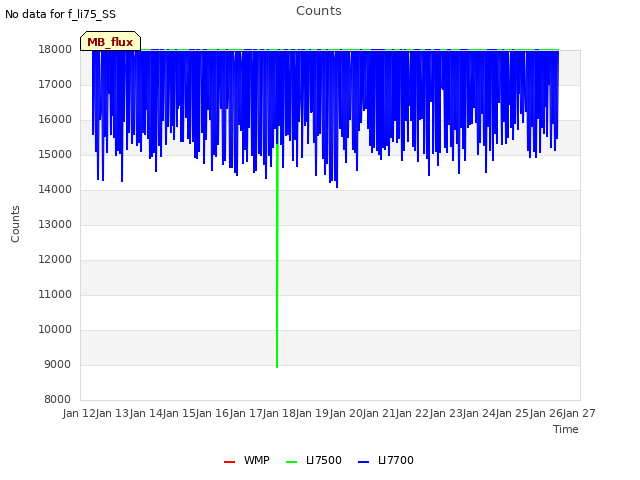Click the Counts chart title
This screenshot has width=640, height=480.
click(319, 11)
